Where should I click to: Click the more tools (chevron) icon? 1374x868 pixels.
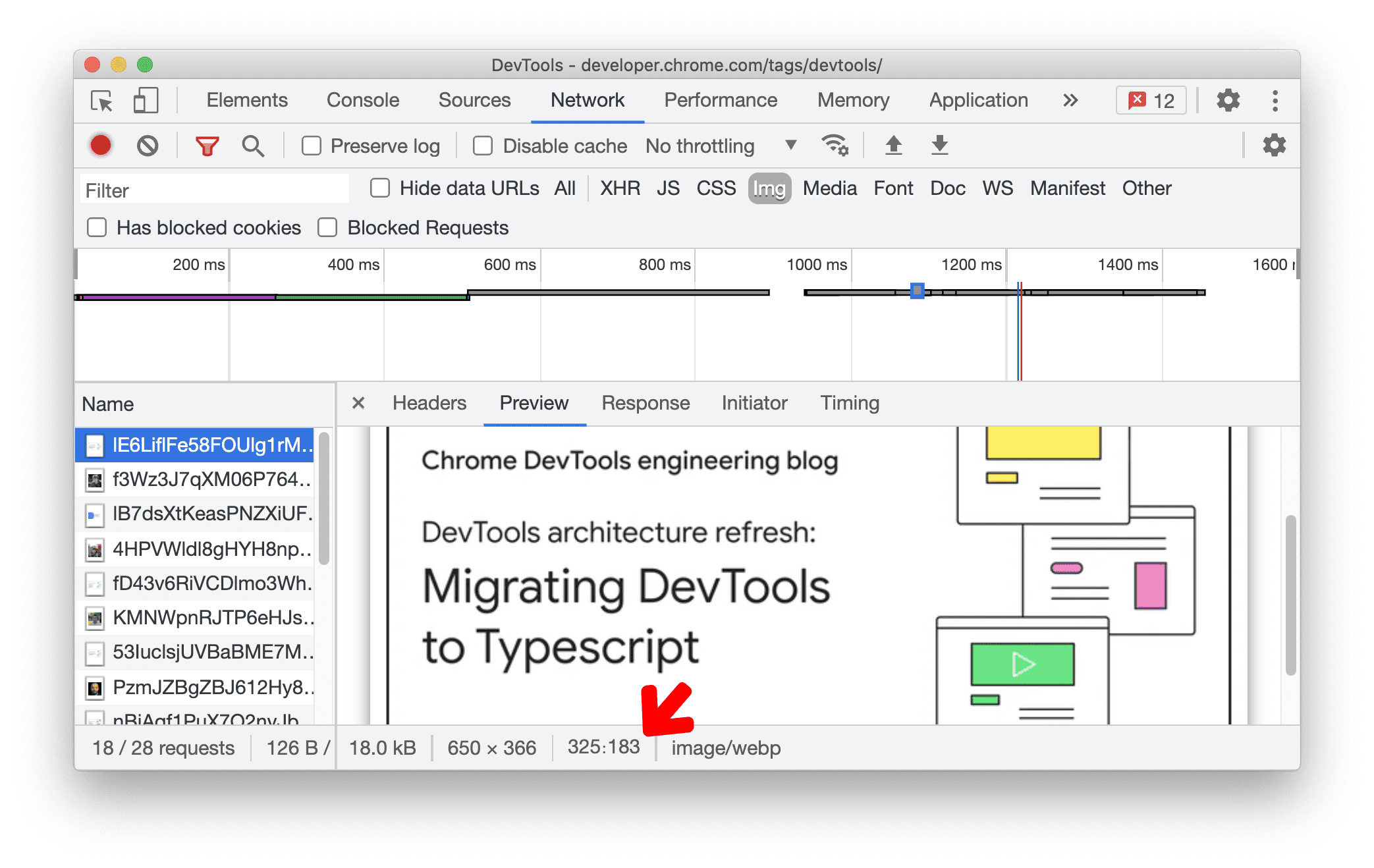click(x=1080, y=101)
